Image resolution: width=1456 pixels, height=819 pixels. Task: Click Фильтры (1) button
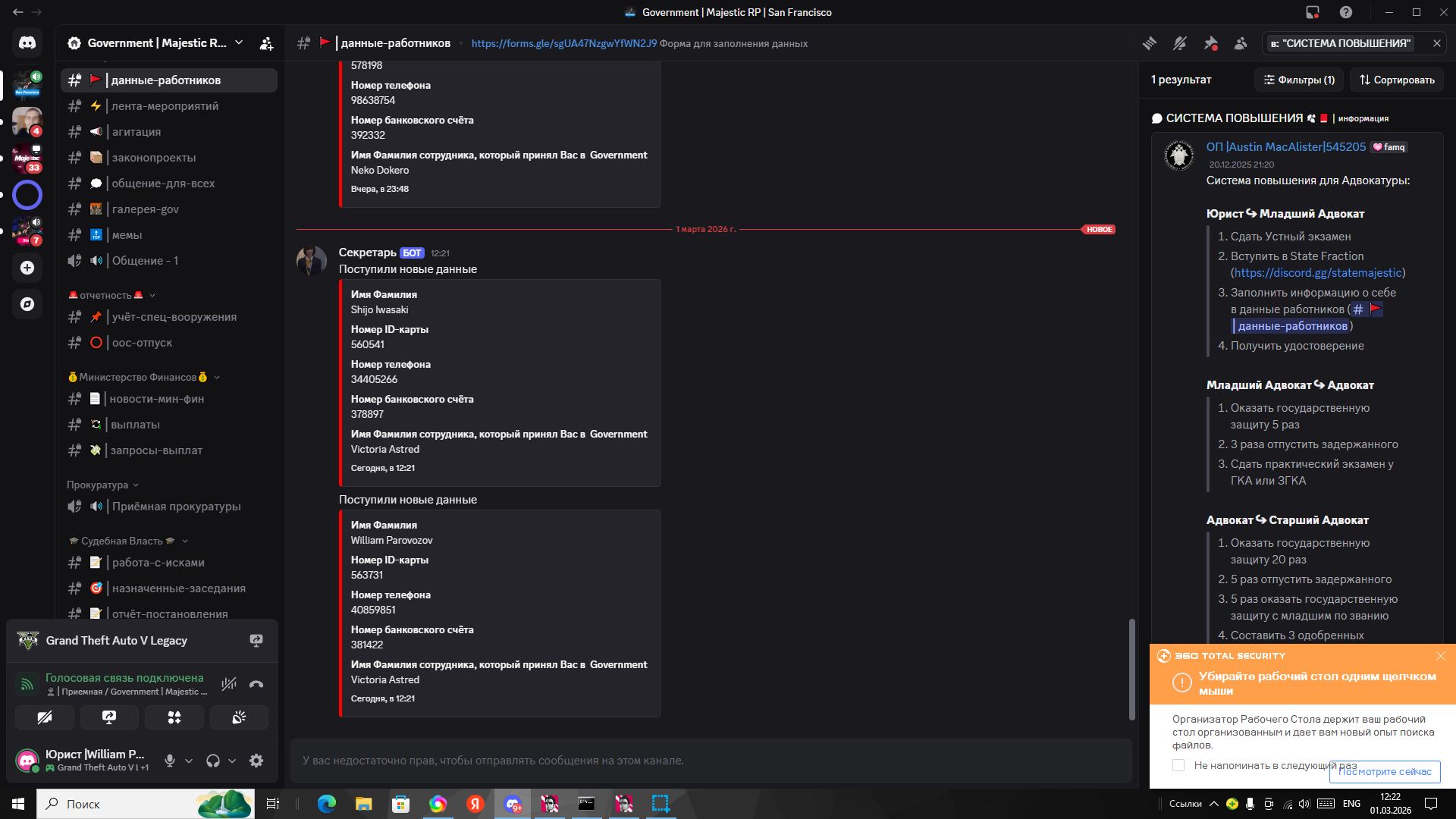pos(1299,80)
